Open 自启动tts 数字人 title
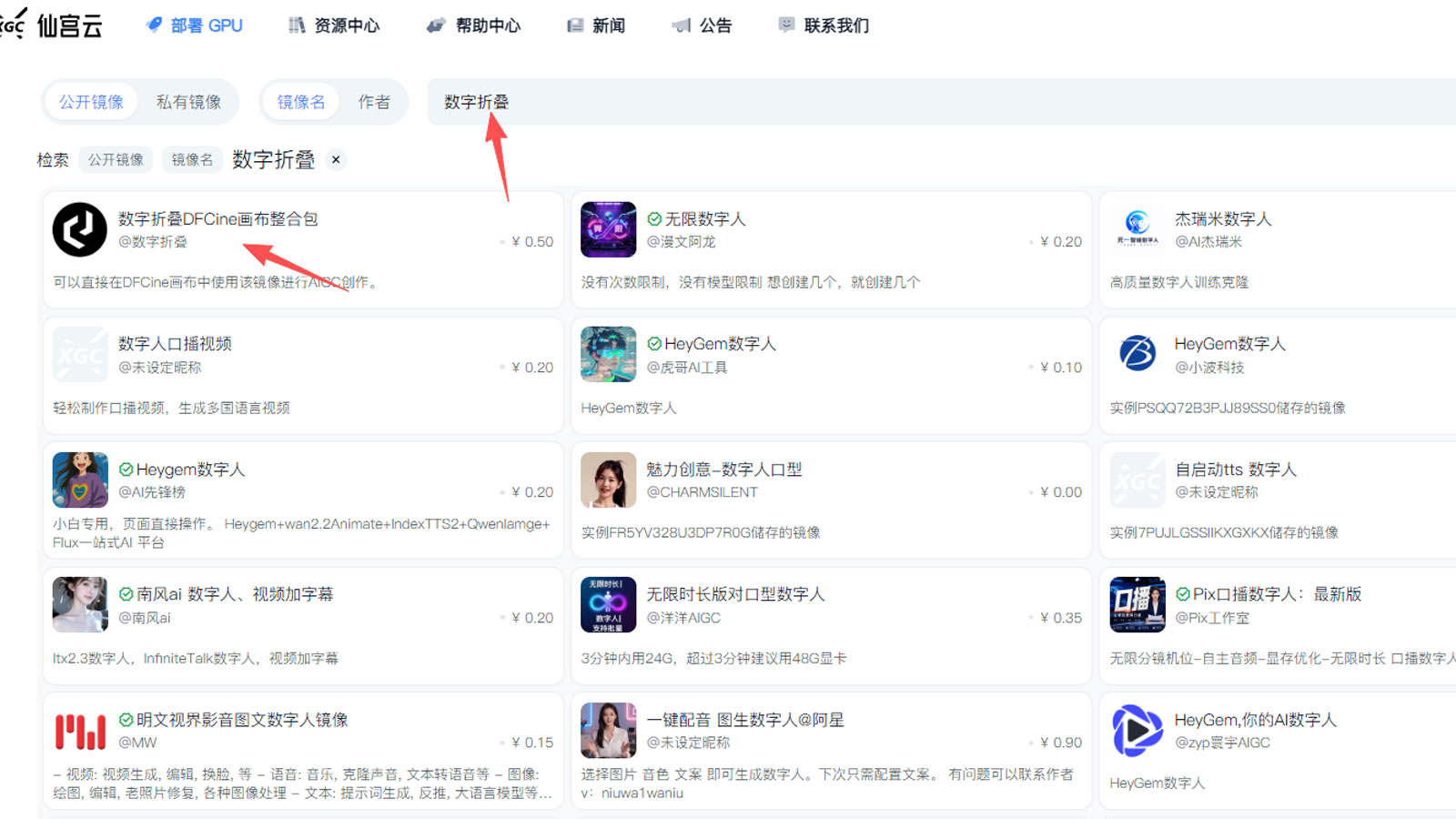The height and width of the screenshot is (819, 1456). pyautogui.click(x=1236, y=470)
